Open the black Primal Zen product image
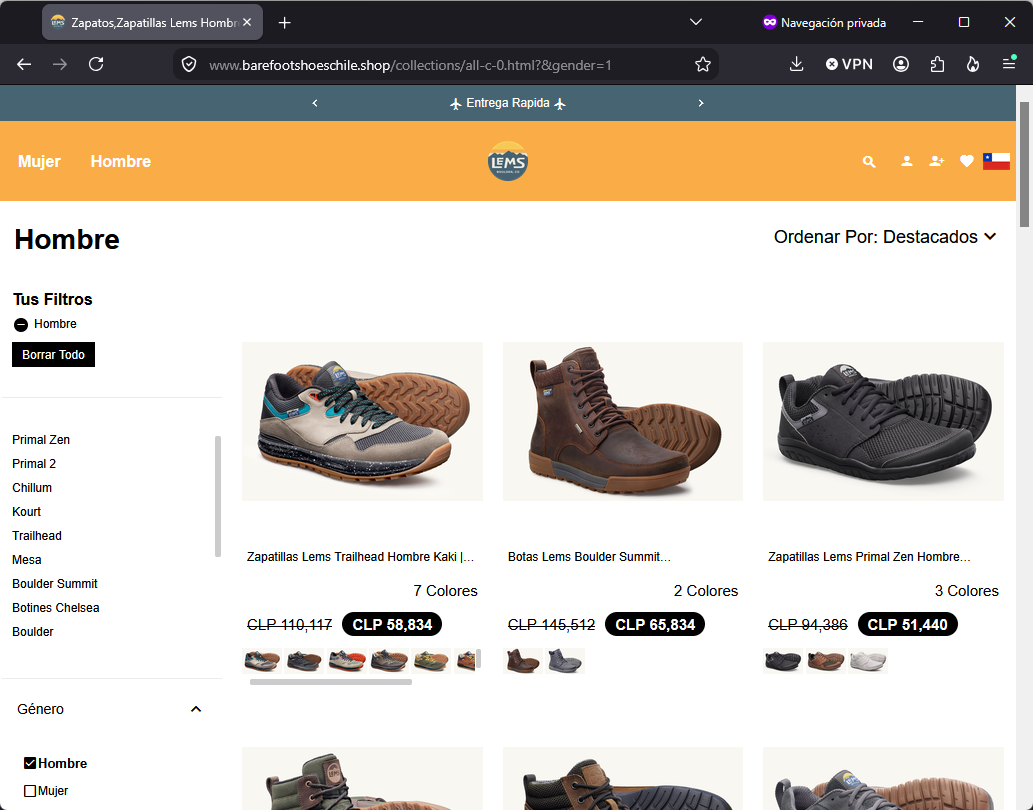 click(x=883, y=421)
